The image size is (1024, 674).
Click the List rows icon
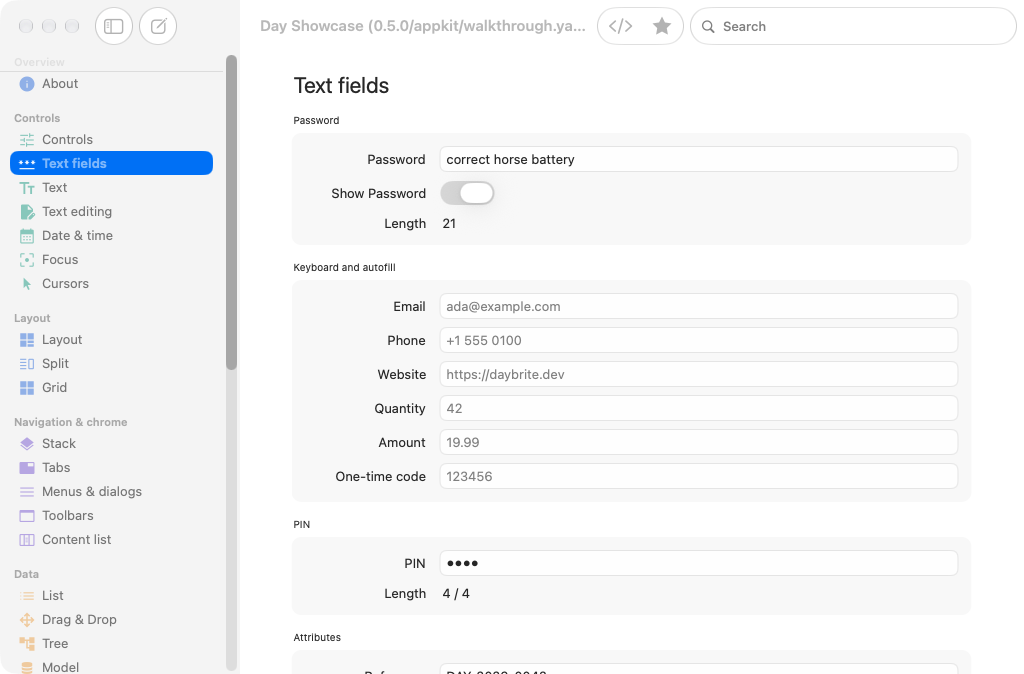pos(27,596)
